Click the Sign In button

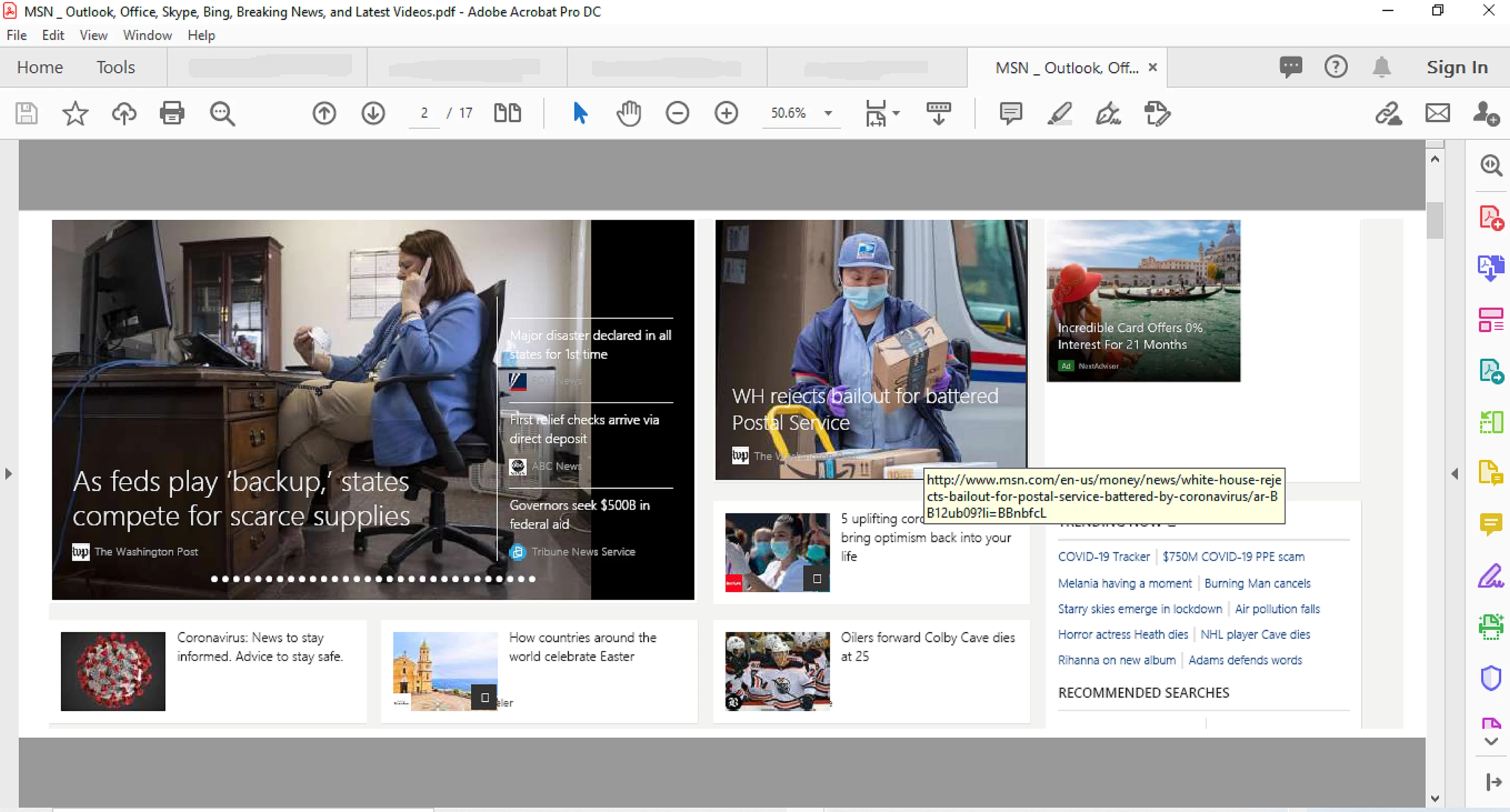pyautogui.click(x=1457, y=68)
